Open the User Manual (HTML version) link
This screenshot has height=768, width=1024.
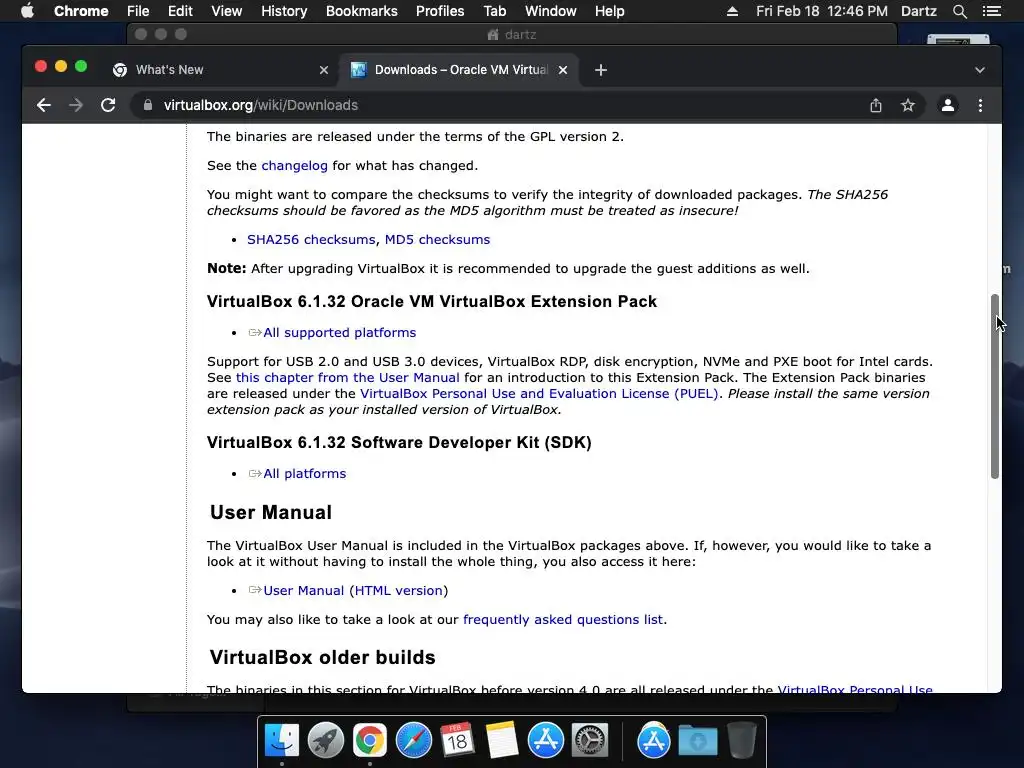pos(355,590)
